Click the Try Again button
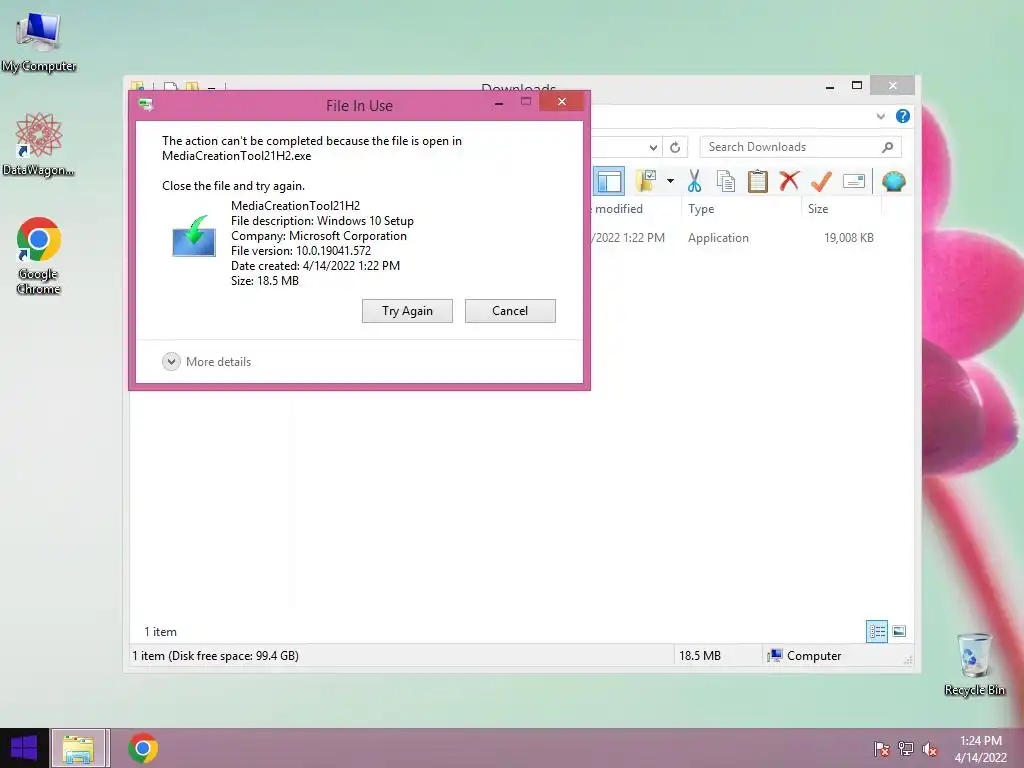Image resolution: width=1024 pixels, height=768 pixels. (407, 311)
